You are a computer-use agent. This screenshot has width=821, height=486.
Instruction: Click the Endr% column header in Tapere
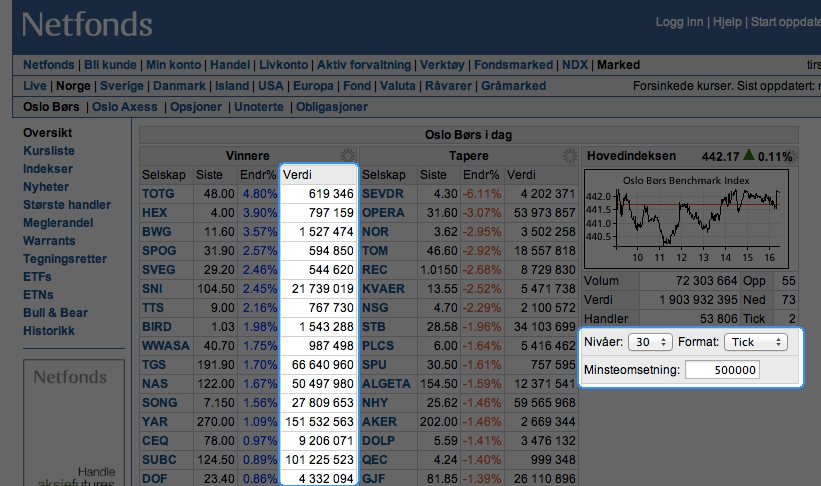[x=481, y=175]
